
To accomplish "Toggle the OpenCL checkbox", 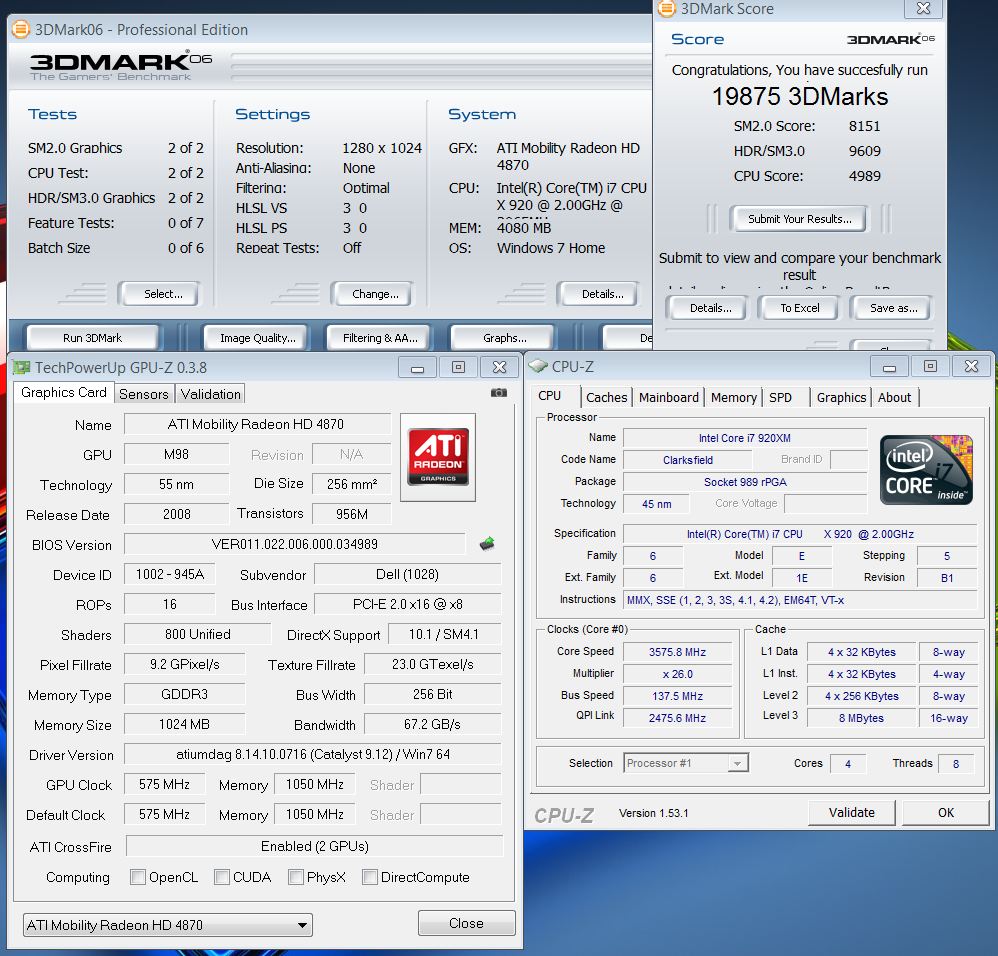I will (137, 877).
